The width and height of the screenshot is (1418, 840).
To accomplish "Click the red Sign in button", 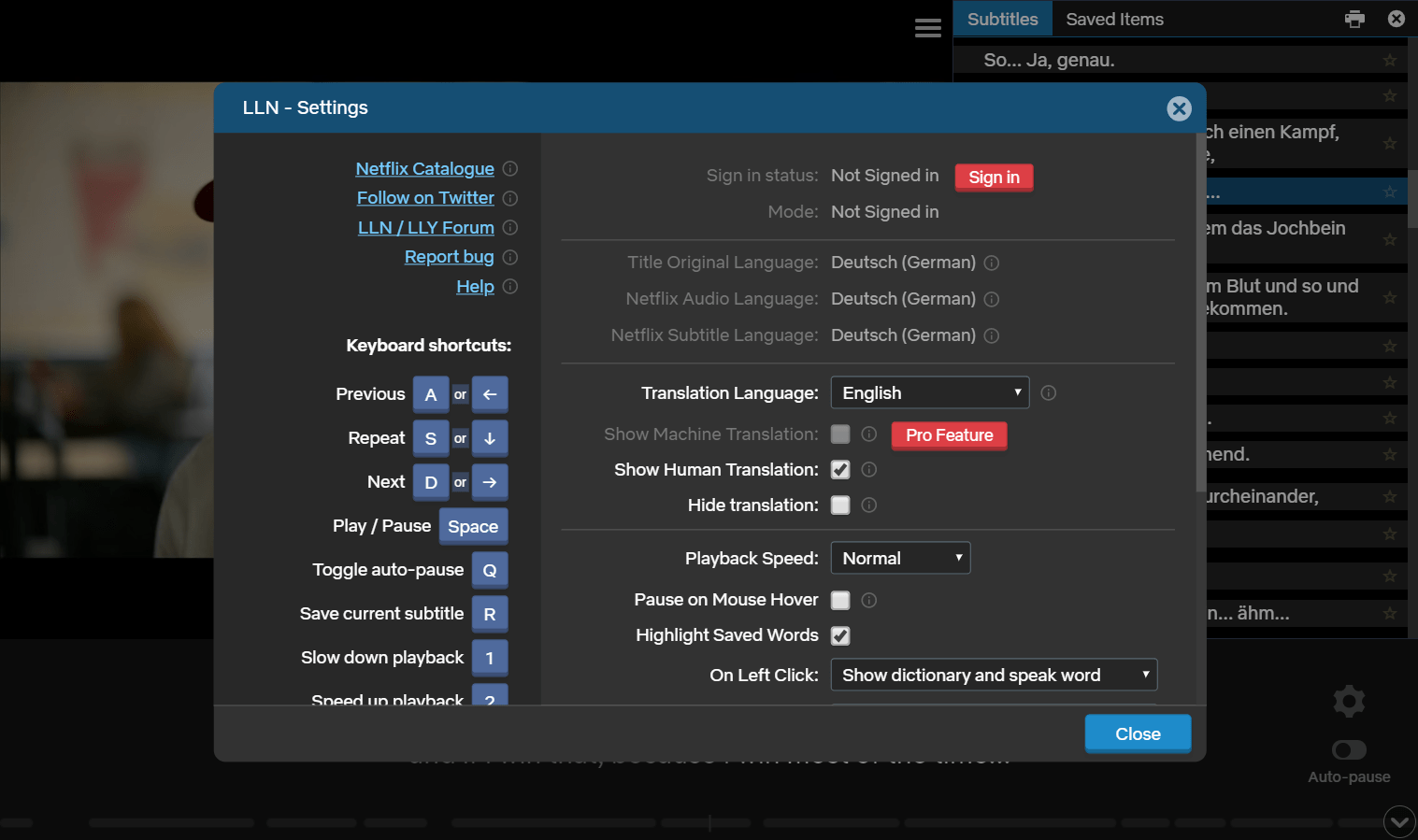I will [994, 178].
